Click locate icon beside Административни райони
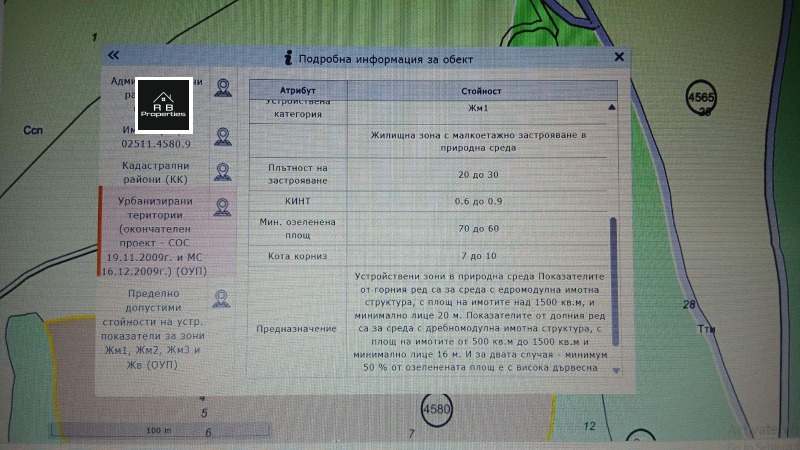The width and height of the screenshot is (800, 450). [222, 87]
